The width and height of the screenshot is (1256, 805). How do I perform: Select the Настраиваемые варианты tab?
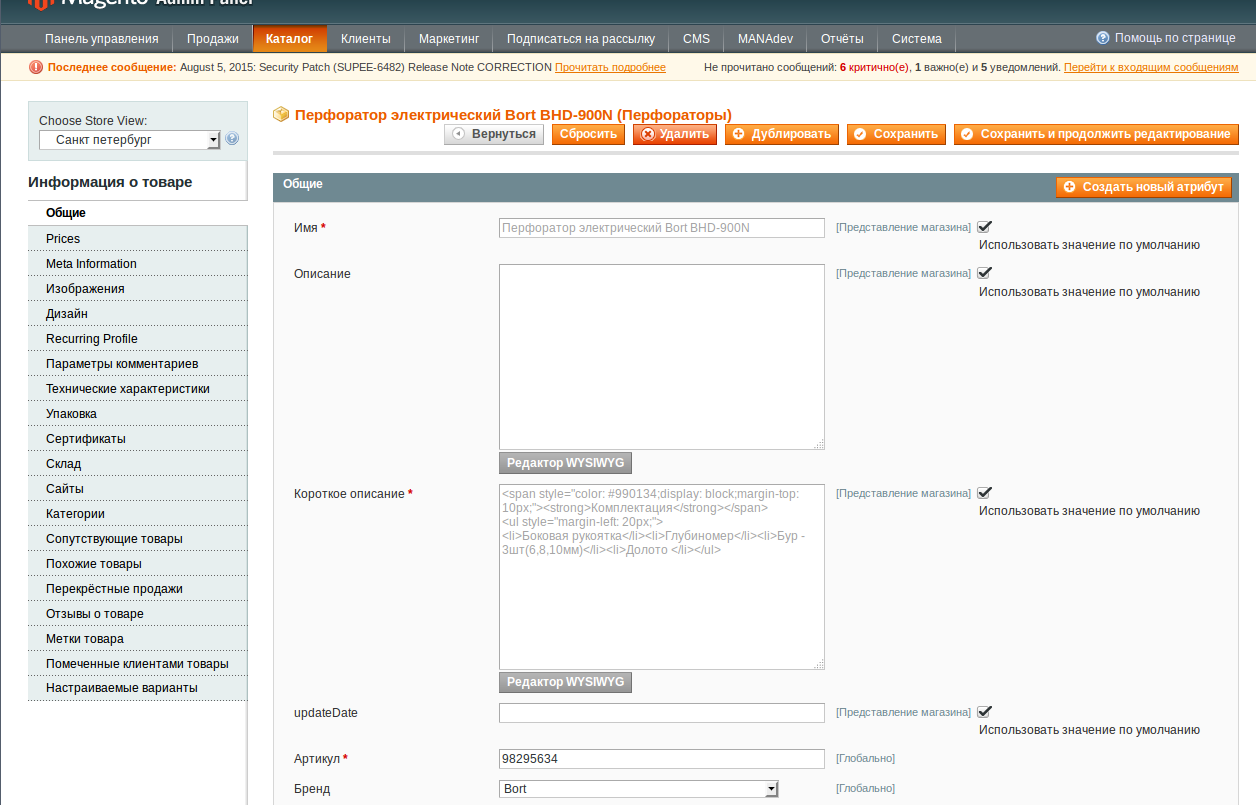137,688
